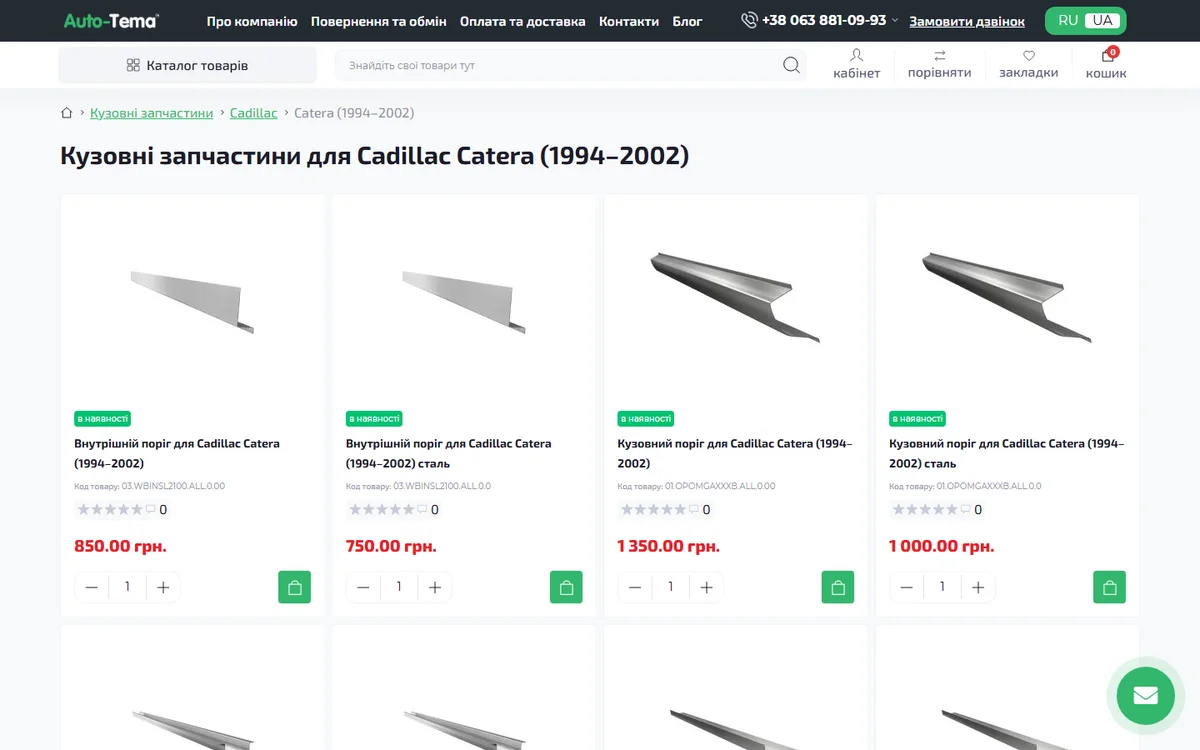Add the 850.00 грн. threshold to cart
Image resolution: width=1200 pixels, height=750 pixels.
coord(294,587)
